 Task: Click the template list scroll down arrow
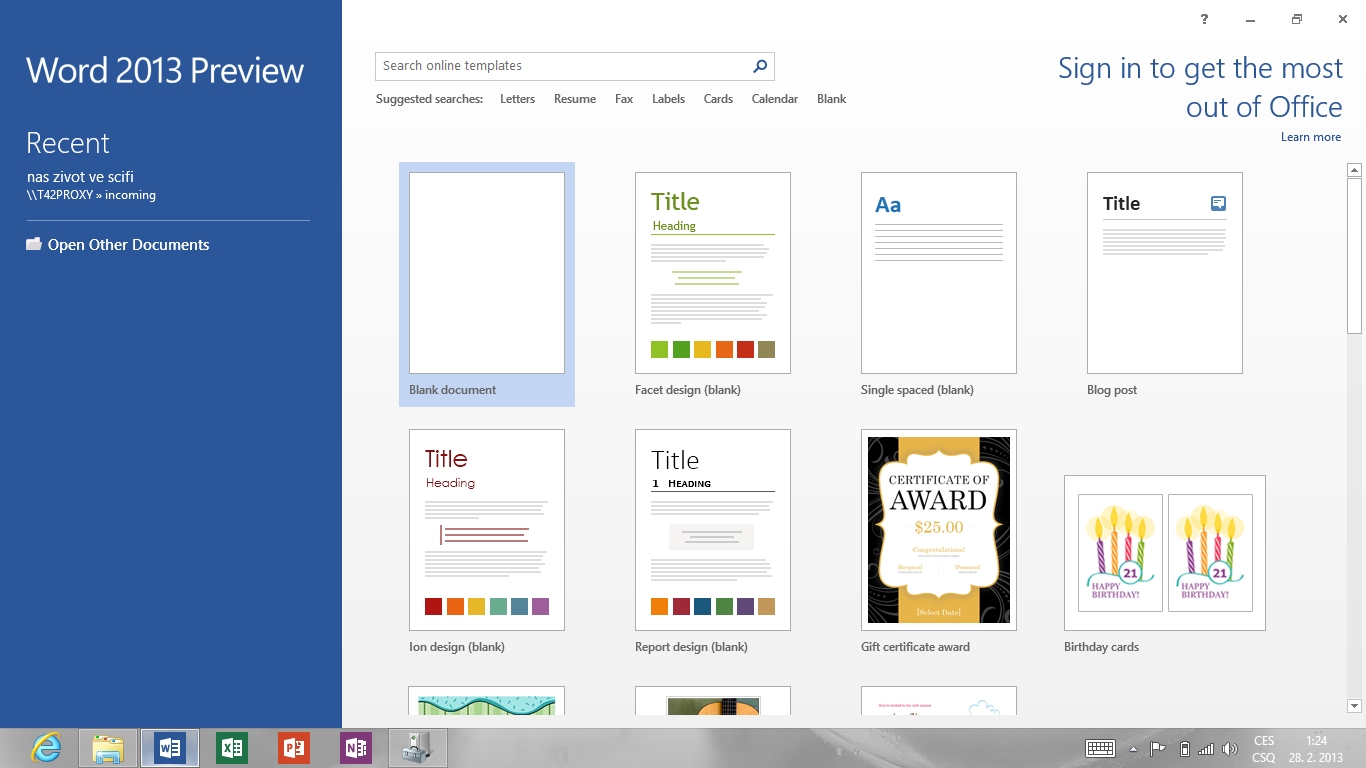tap(1355, 706)
